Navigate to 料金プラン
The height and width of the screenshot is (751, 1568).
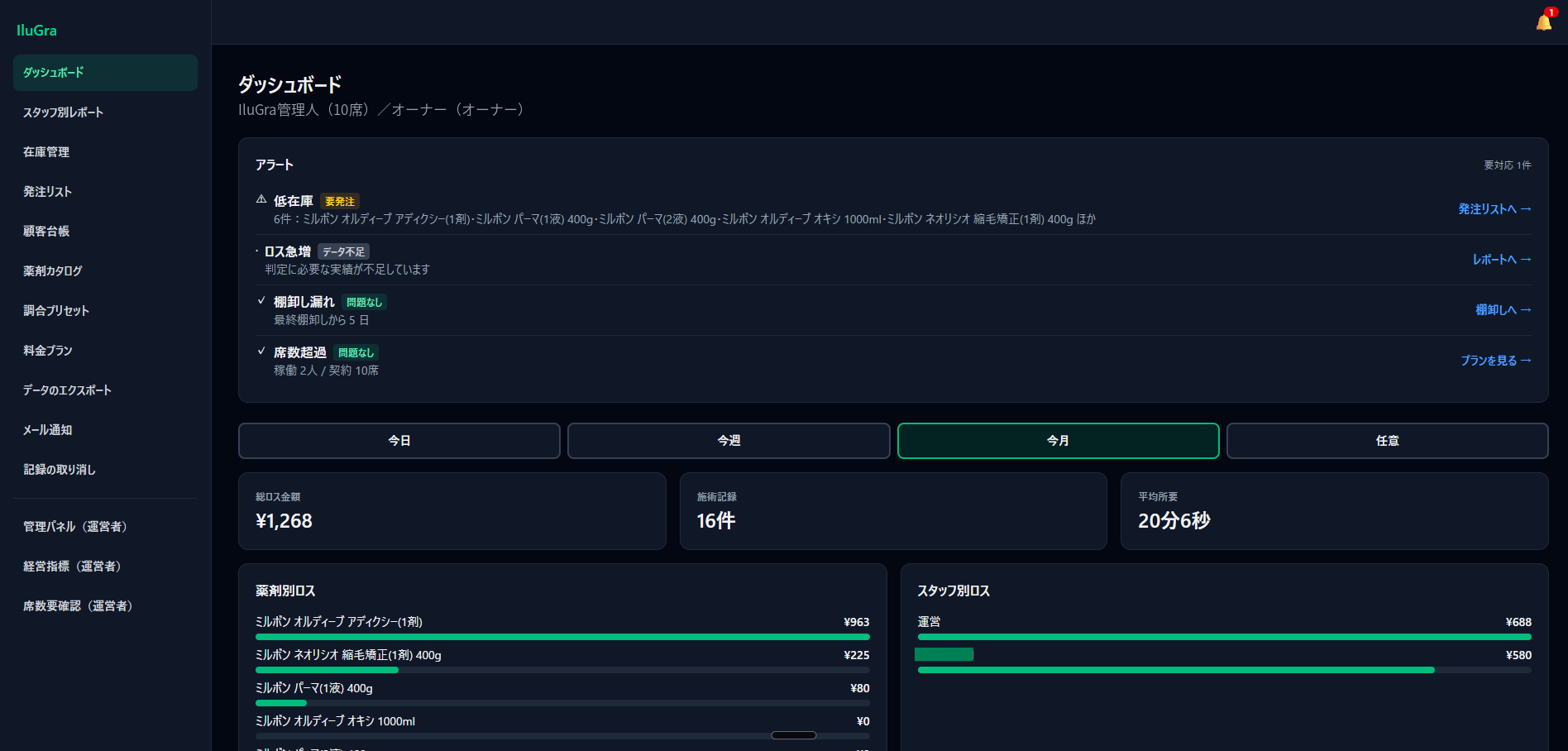(105, 351)
